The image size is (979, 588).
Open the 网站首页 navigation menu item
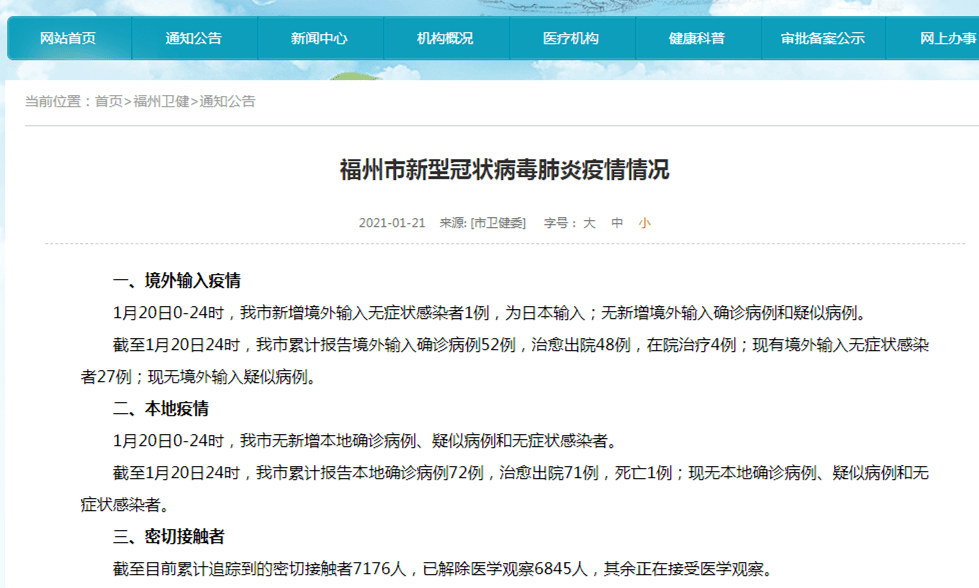[68, 39]
